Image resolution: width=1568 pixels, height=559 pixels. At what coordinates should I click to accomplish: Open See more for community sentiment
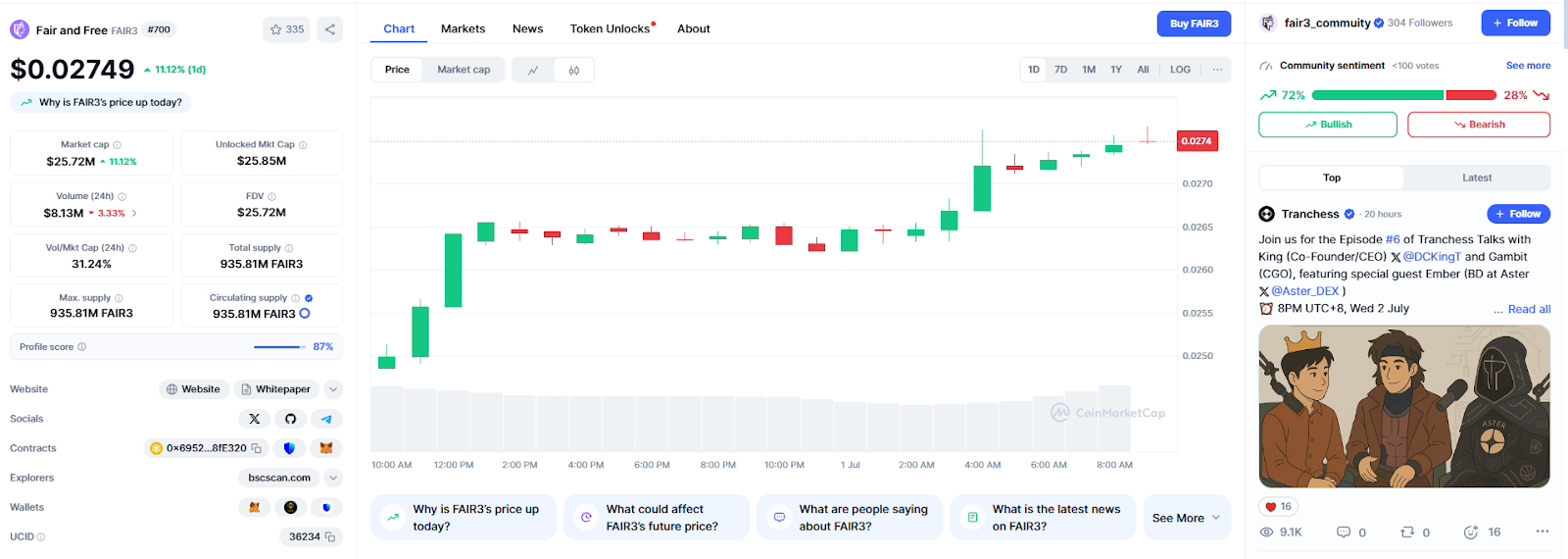[1528, 66]
